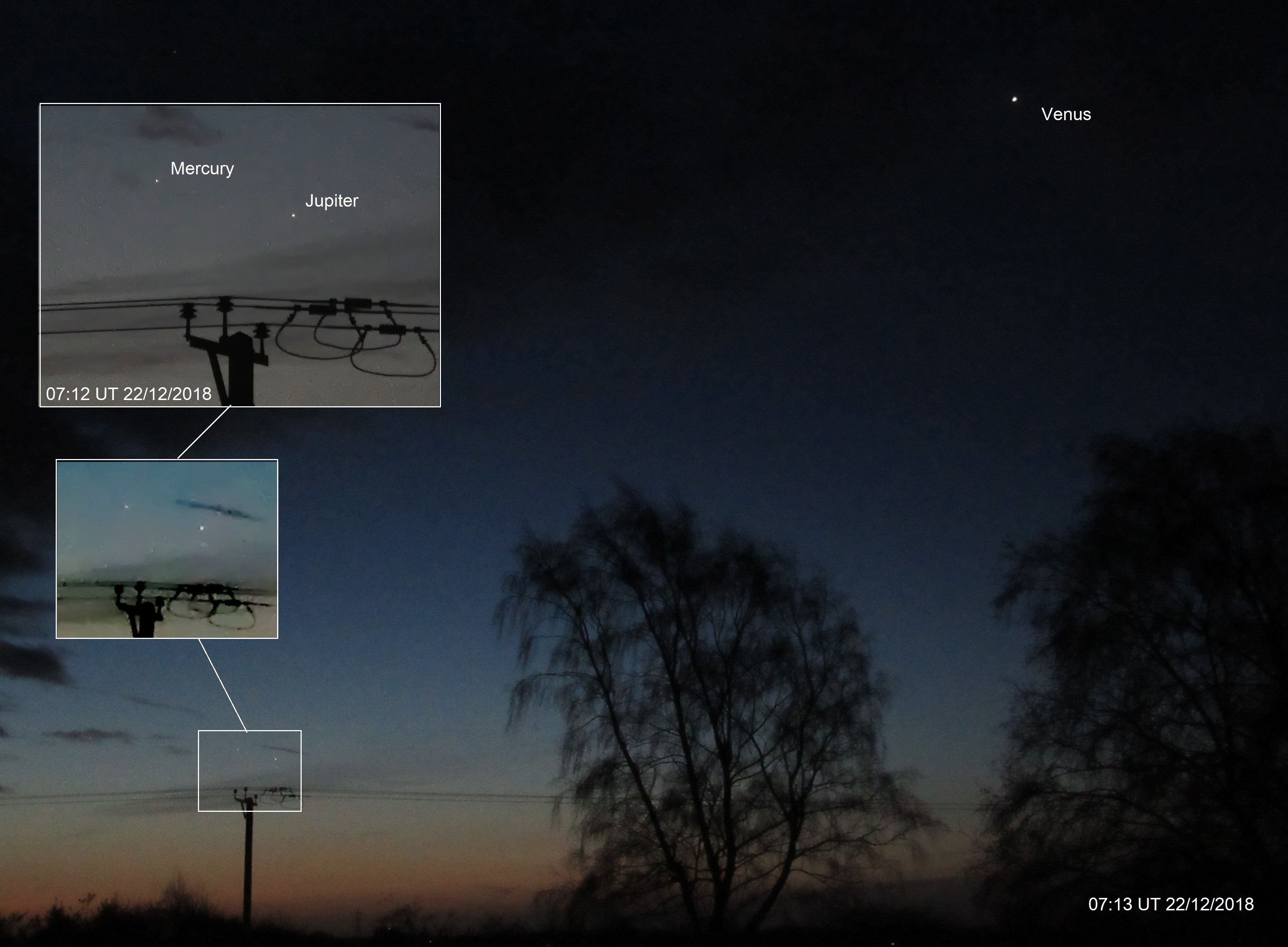Click the 07:12 UT 22/12/2018 timestamp
The height and width of the screenshot is (947, 1288).
pos(128,394)
